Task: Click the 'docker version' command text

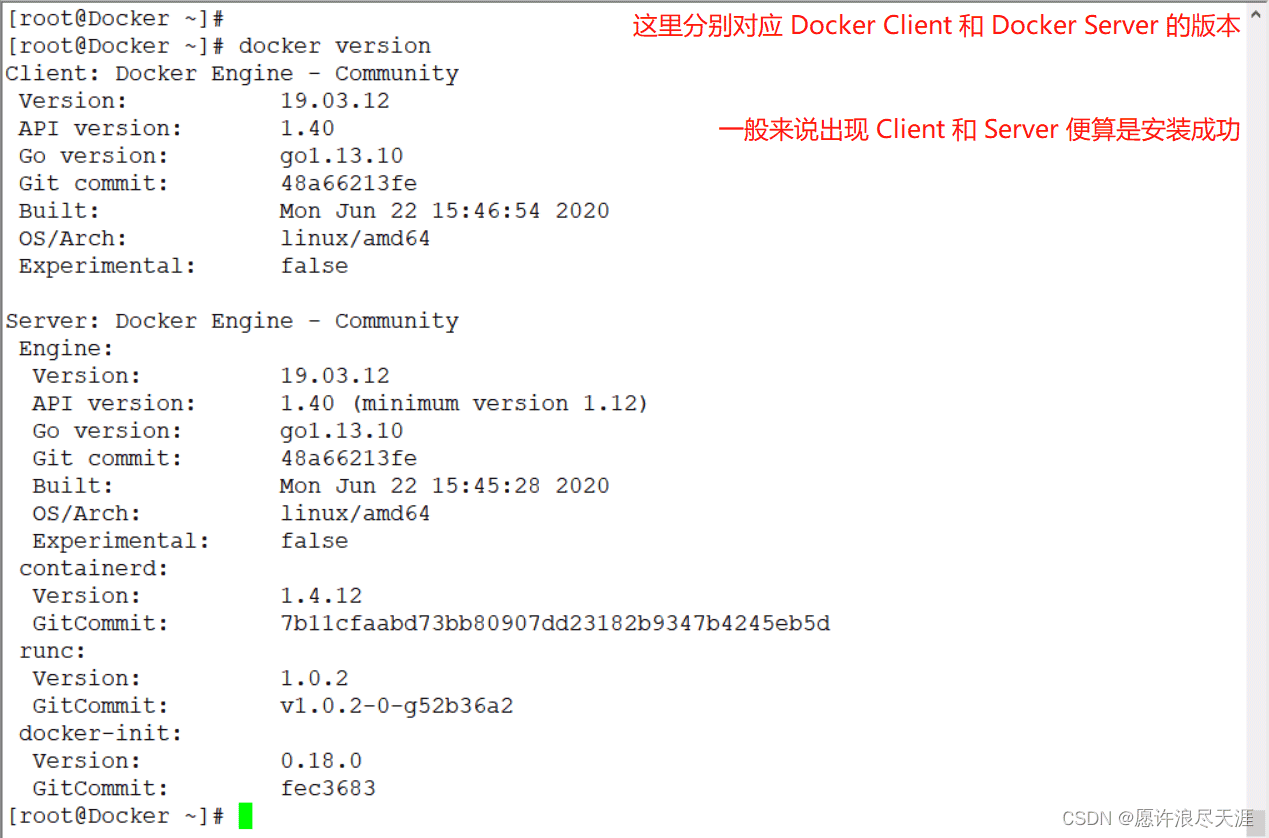Action: tap(334, 46)
